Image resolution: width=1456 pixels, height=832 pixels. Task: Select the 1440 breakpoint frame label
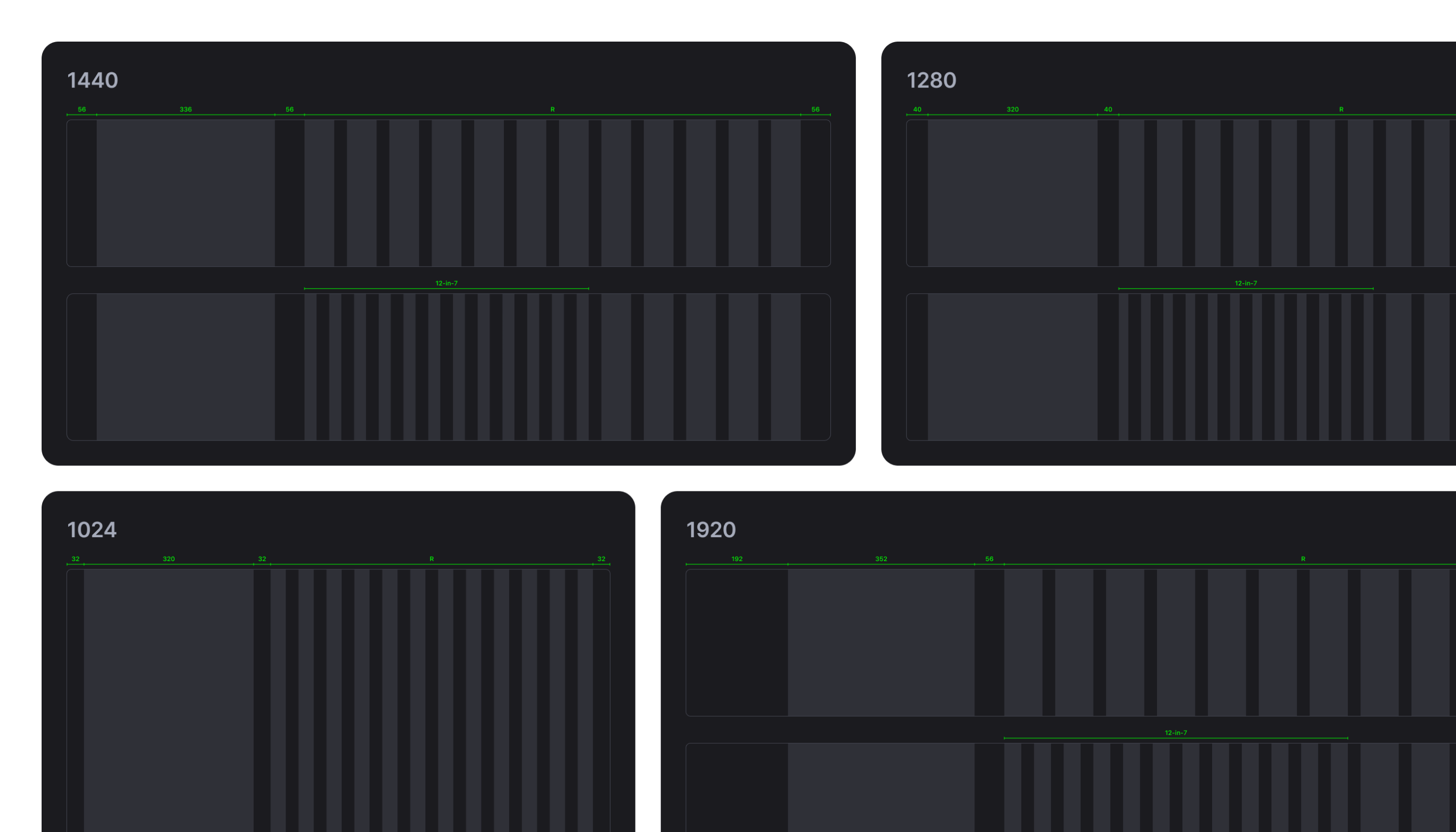tap(93, 80)
